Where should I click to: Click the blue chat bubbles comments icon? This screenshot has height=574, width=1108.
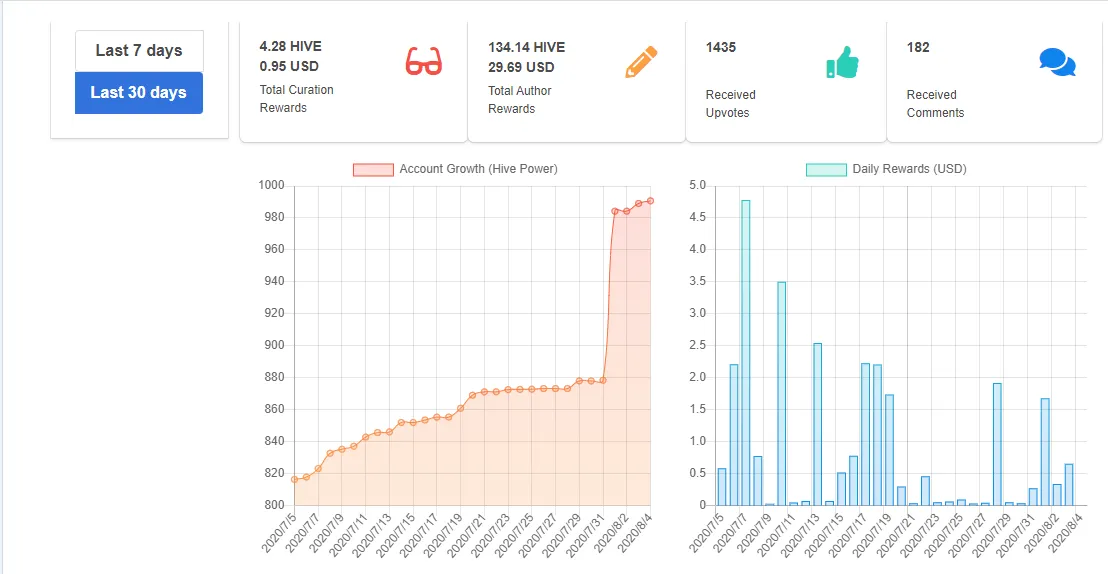tap(1057, 62)
